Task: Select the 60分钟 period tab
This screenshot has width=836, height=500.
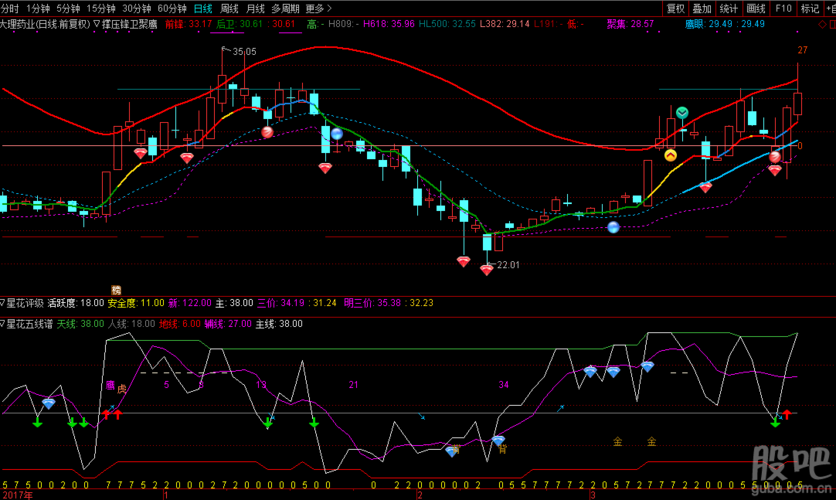Action: point(172,9)
